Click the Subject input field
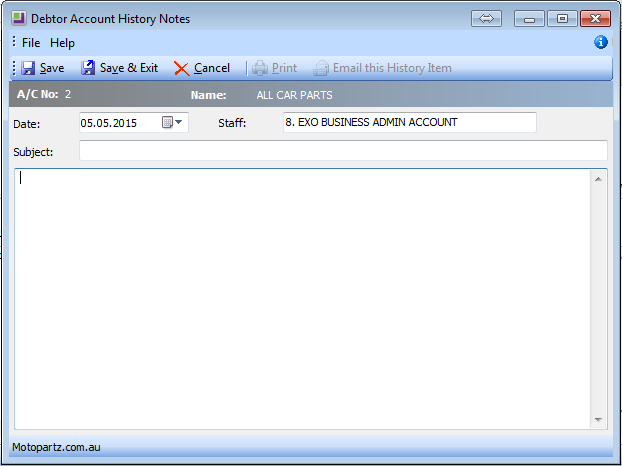The width and height of the screenshot is (622, 466). (343, 150)
